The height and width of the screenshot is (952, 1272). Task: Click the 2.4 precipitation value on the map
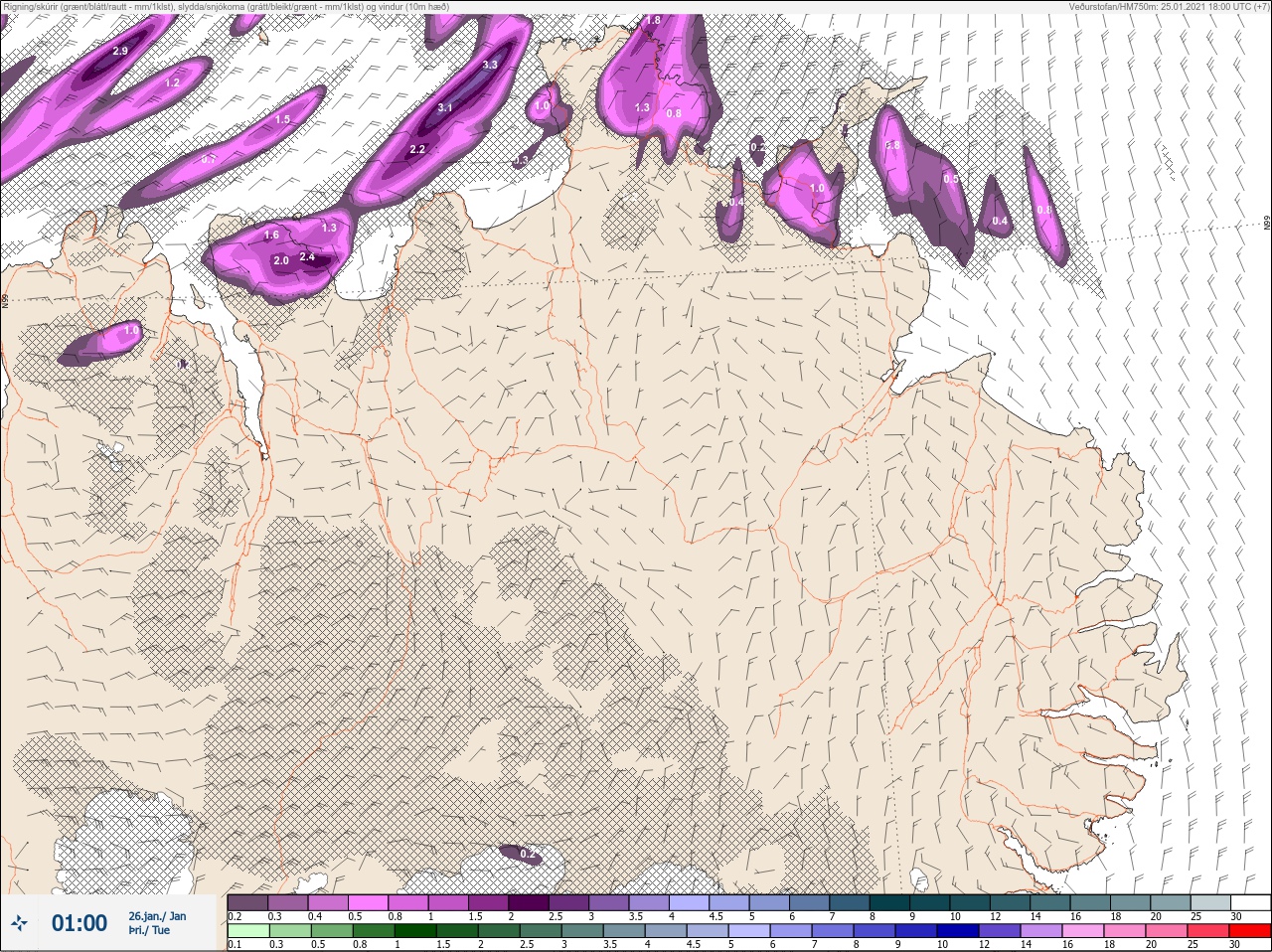[307, 256]
